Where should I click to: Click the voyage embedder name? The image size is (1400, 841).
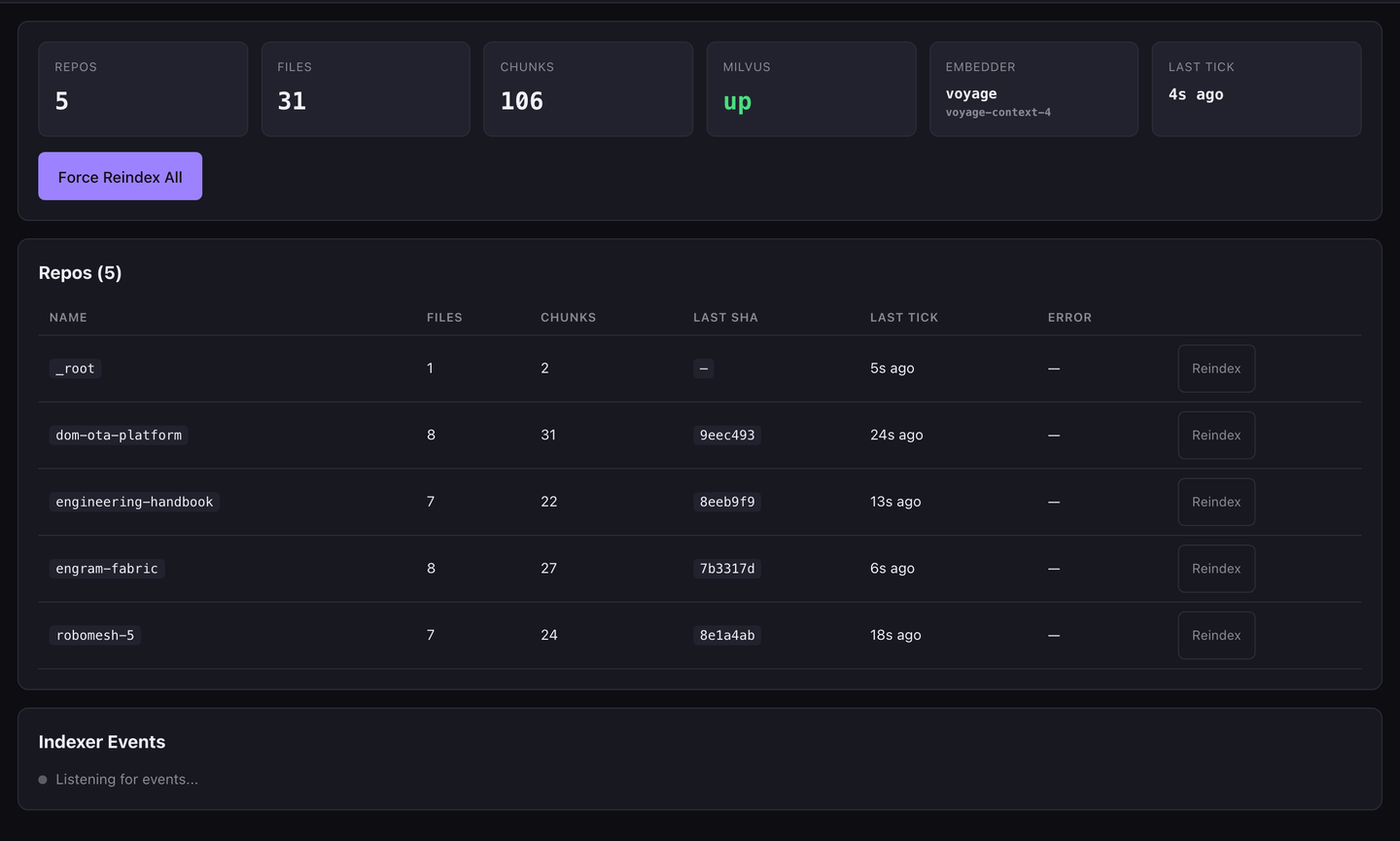[971, 93]
